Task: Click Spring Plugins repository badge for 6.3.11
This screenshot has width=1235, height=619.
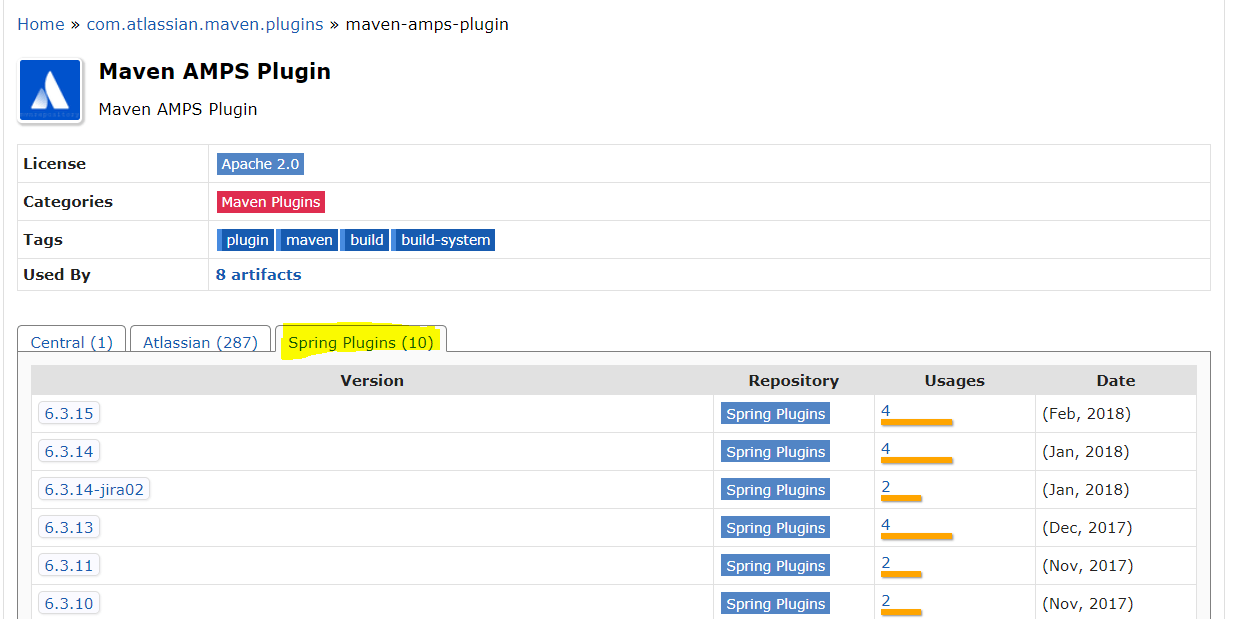Action: point(775,566)
